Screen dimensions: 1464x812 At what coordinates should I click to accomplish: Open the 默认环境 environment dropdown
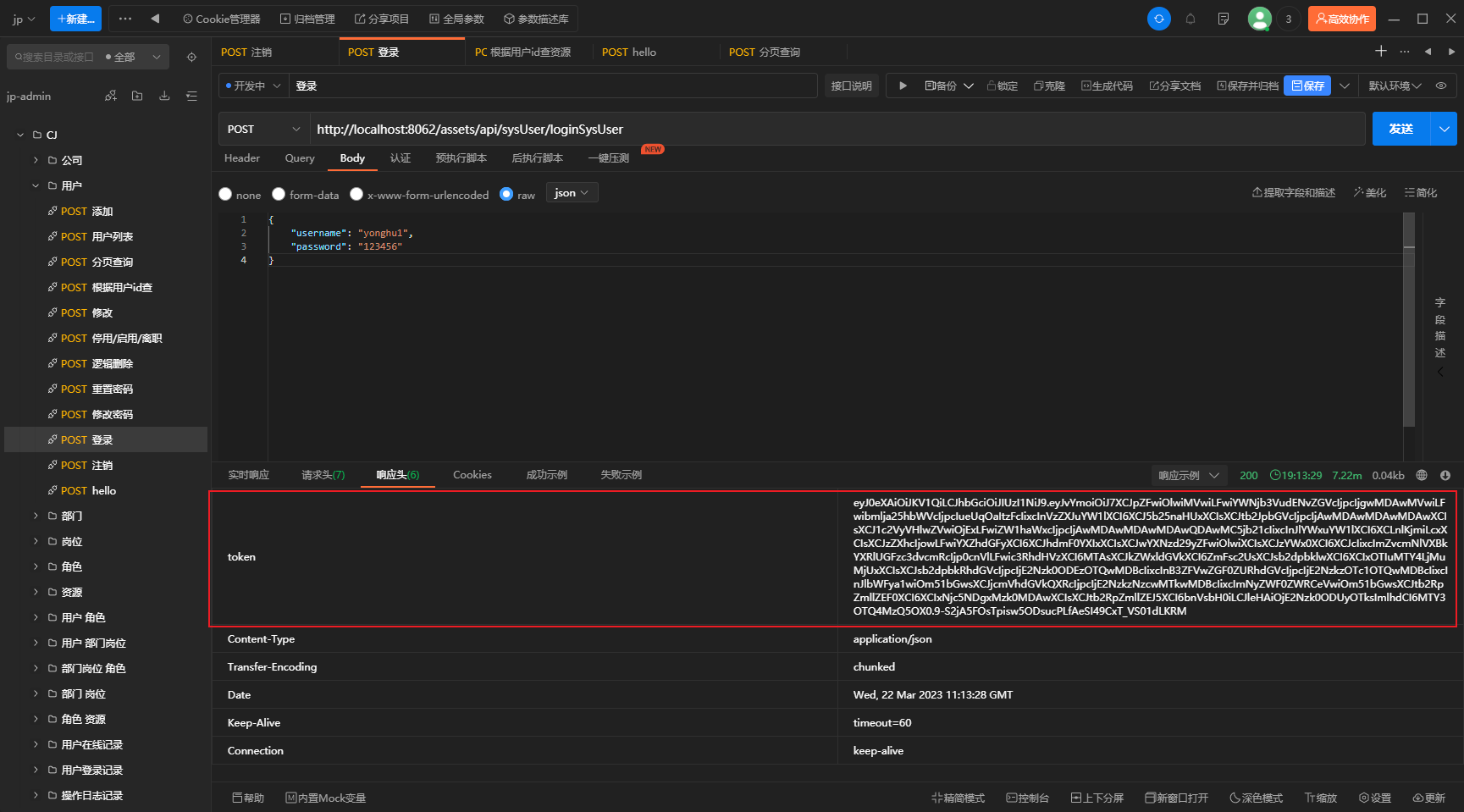(x=1395, y=86)
